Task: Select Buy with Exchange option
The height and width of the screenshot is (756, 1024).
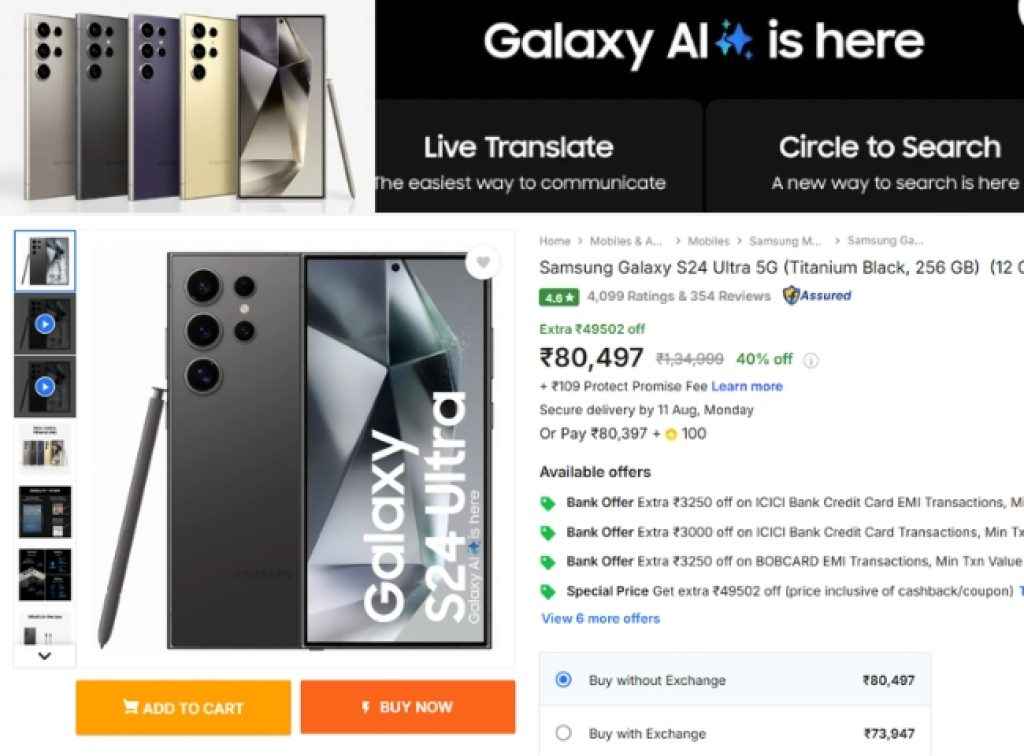Action: 563,733
